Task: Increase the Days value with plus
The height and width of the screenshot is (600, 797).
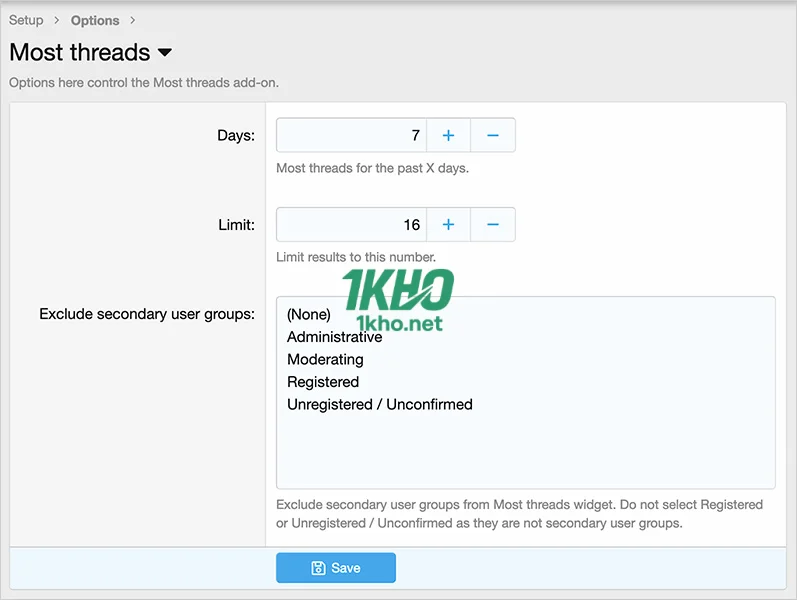Action: click(x=448, y=135)
